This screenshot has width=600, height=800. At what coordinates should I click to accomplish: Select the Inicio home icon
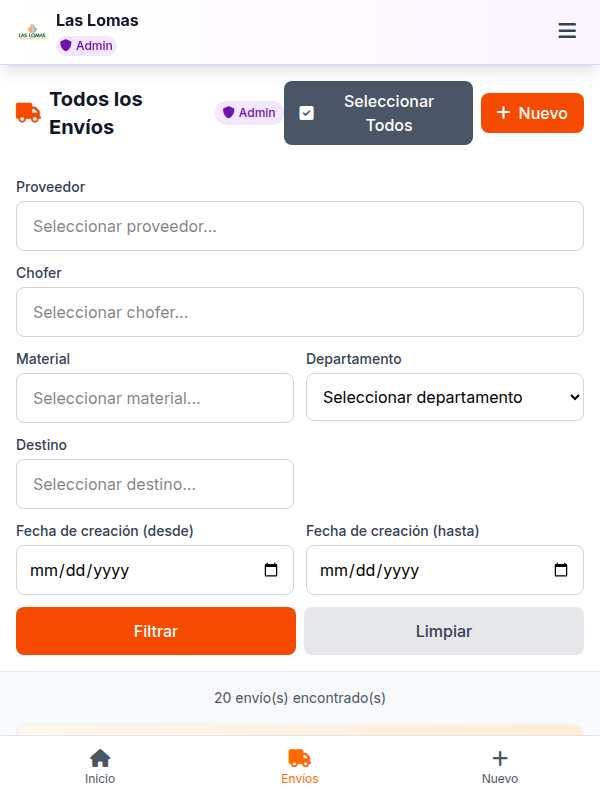point(100,758)
